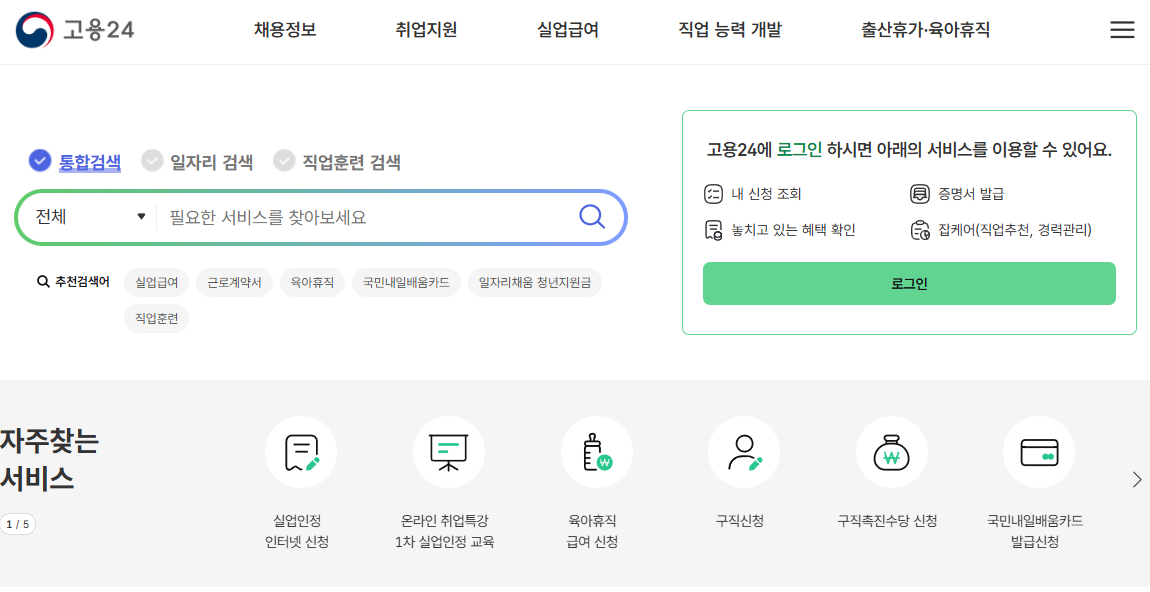This screenshot has width=1150, height=592.
Task: Open the hamburger menu icon
Action: coord(1122,30)
